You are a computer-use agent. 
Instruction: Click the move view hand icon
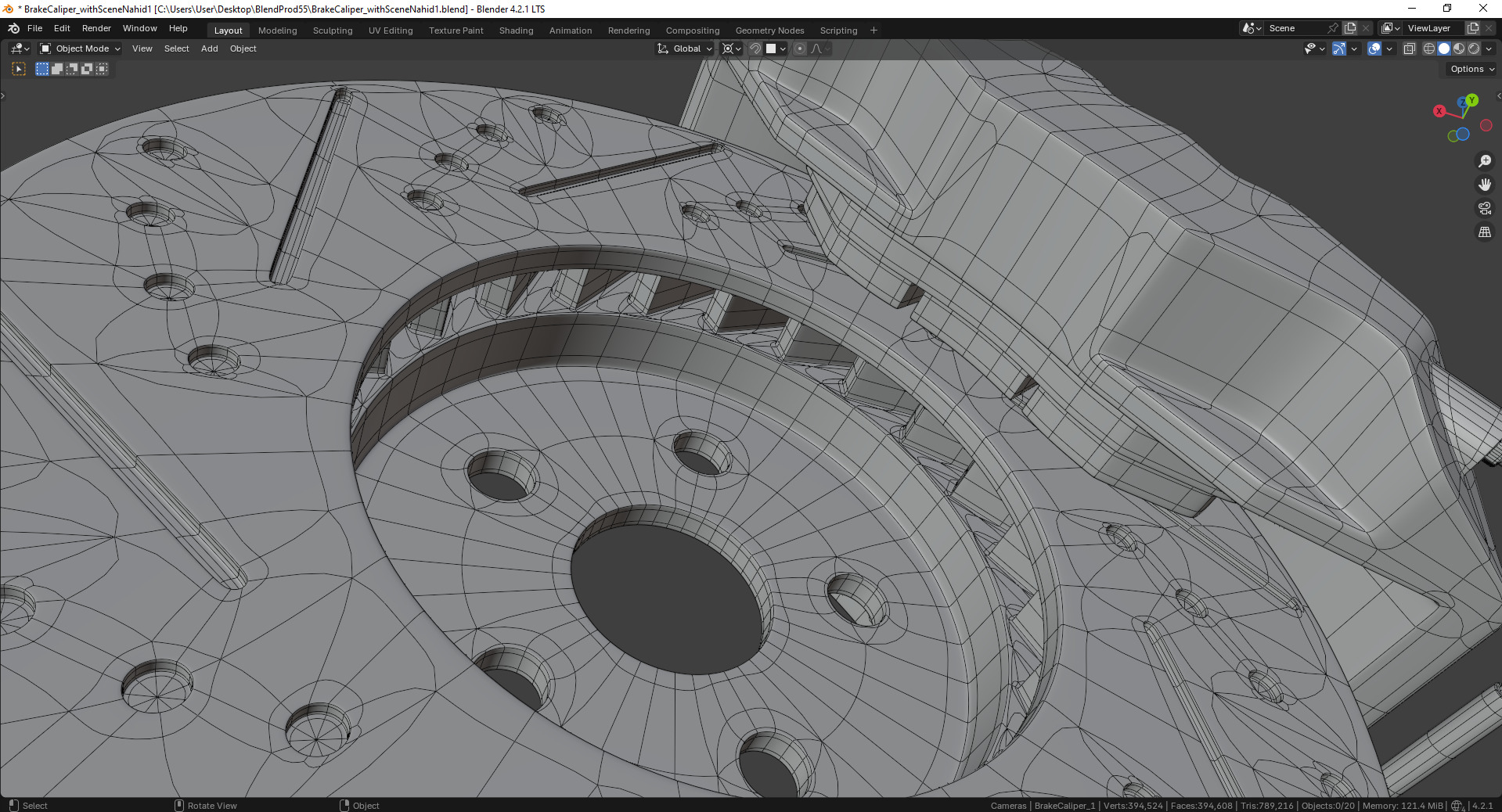1484,185
